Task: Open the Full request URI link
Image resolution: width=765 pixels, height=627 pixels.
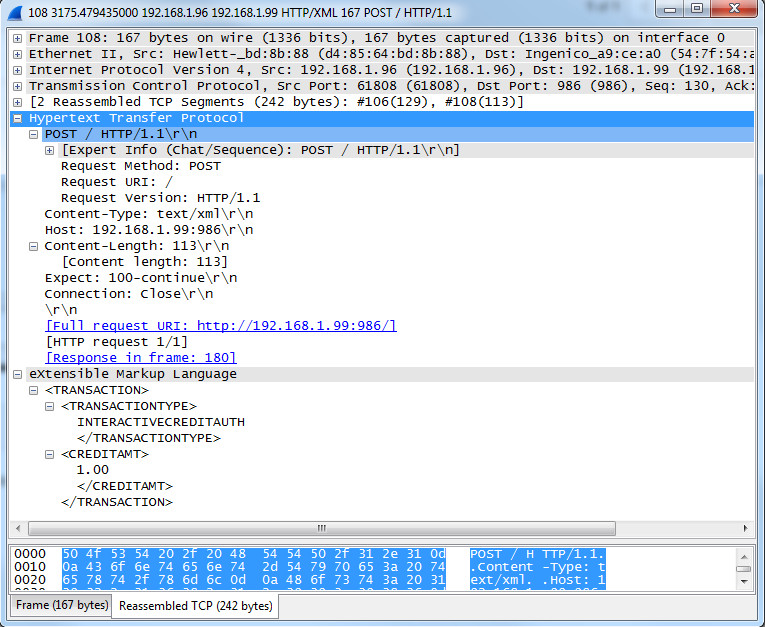Action: [x=221, y=326]
